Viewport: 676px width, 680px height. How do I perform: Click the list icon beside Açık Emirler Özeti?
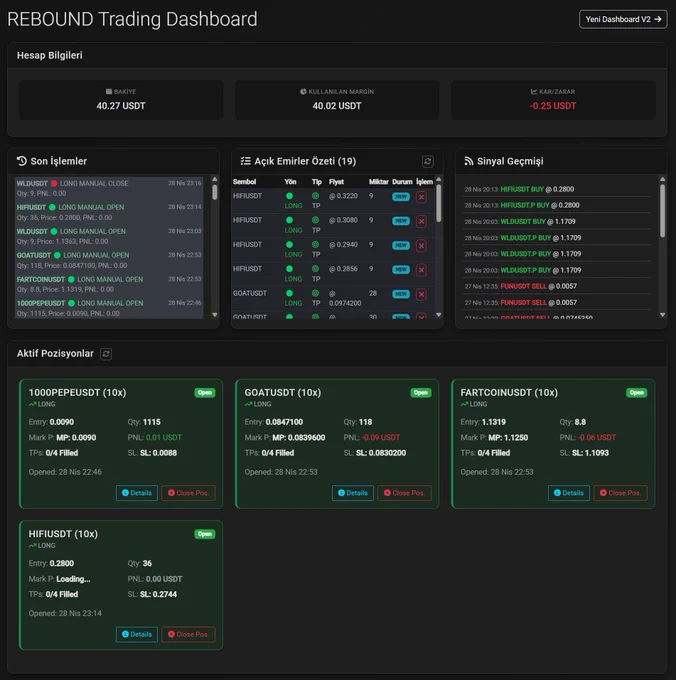pos(245,161)
